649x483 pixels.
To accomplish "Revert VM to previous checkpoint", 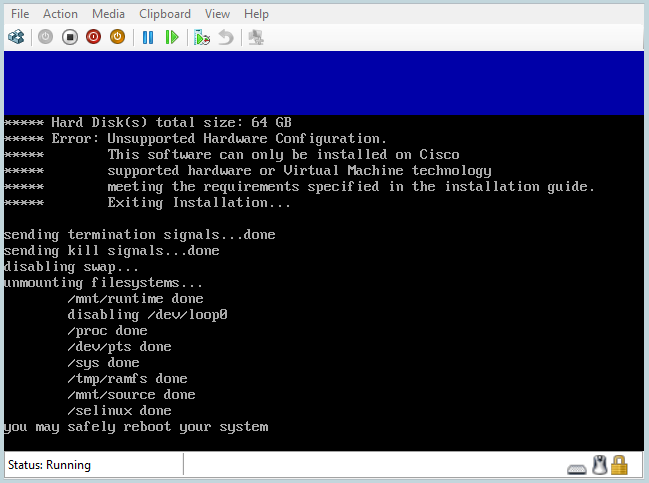I will 226,37.
